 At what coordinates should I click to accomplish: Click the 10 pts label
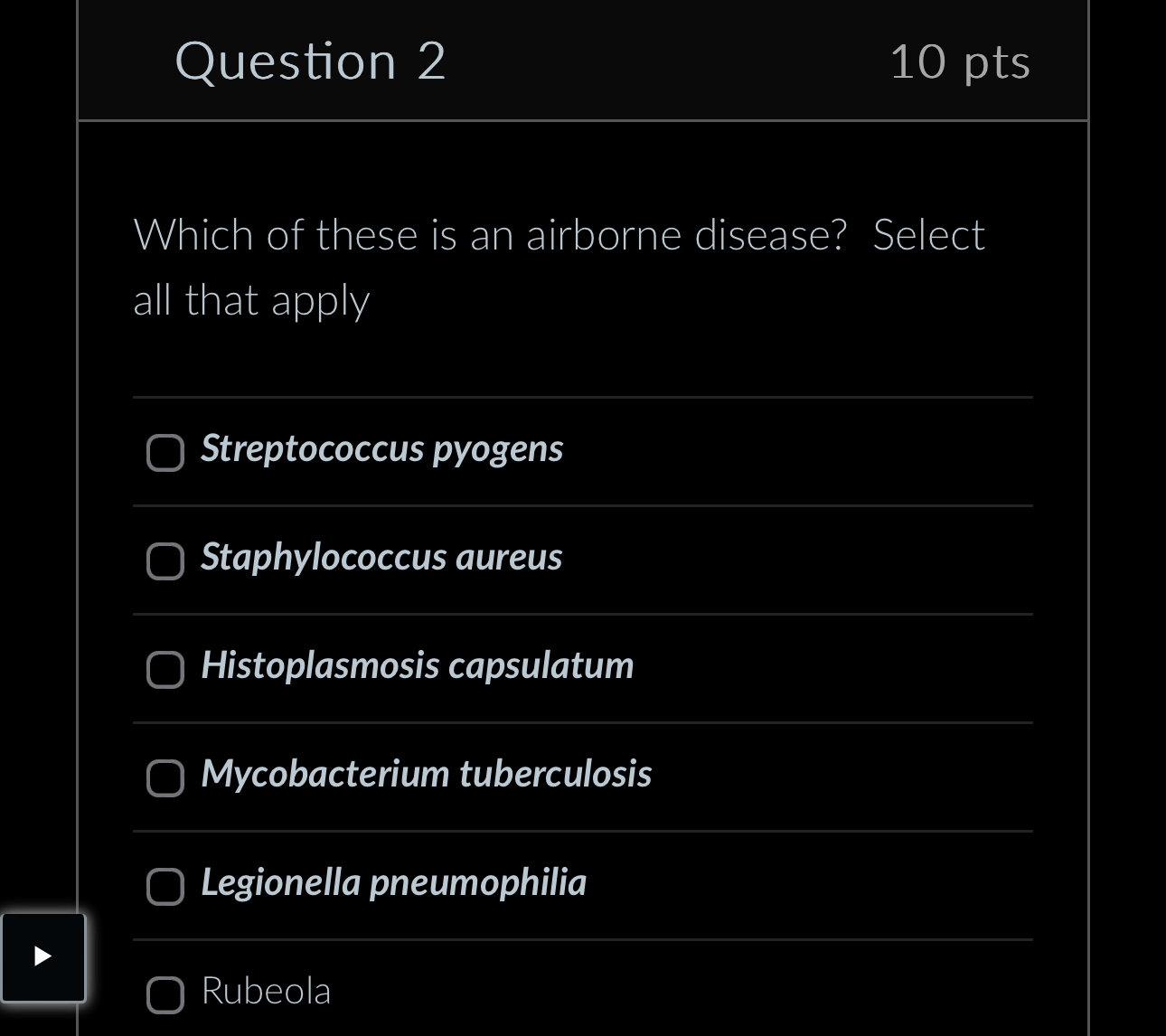[960, 61]
